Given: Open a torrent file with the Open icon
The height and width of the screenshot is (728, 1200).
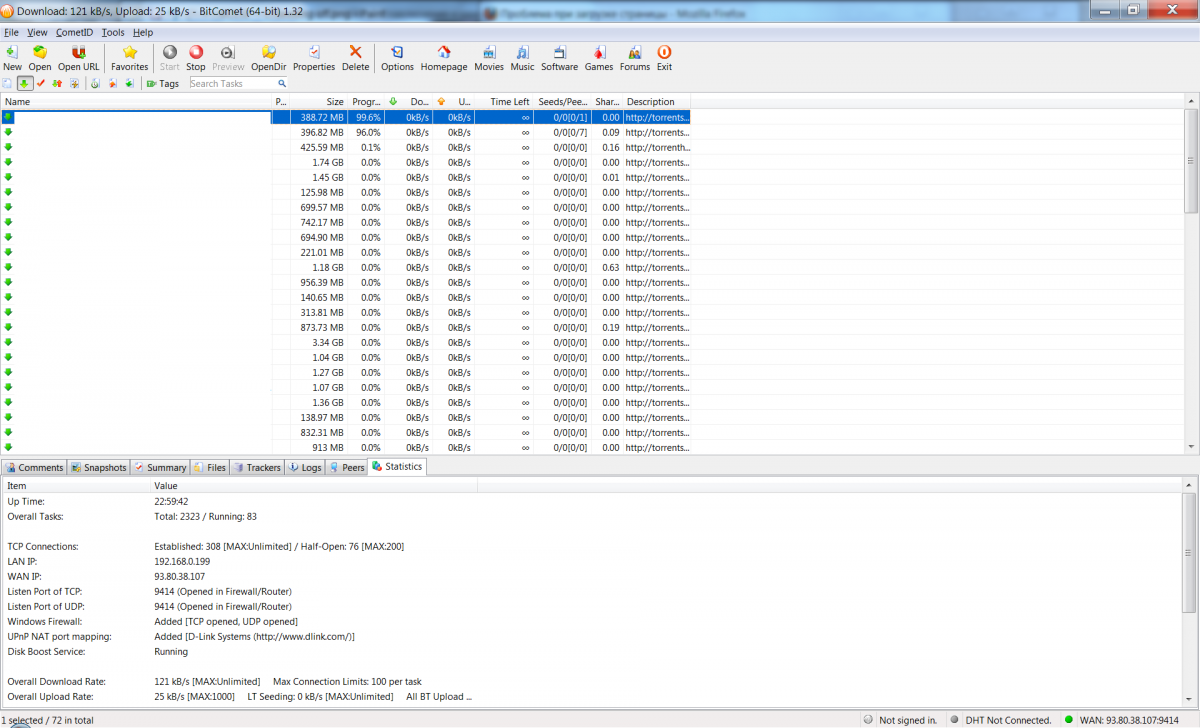Looking at the screenshot, I should coord(40,58).
